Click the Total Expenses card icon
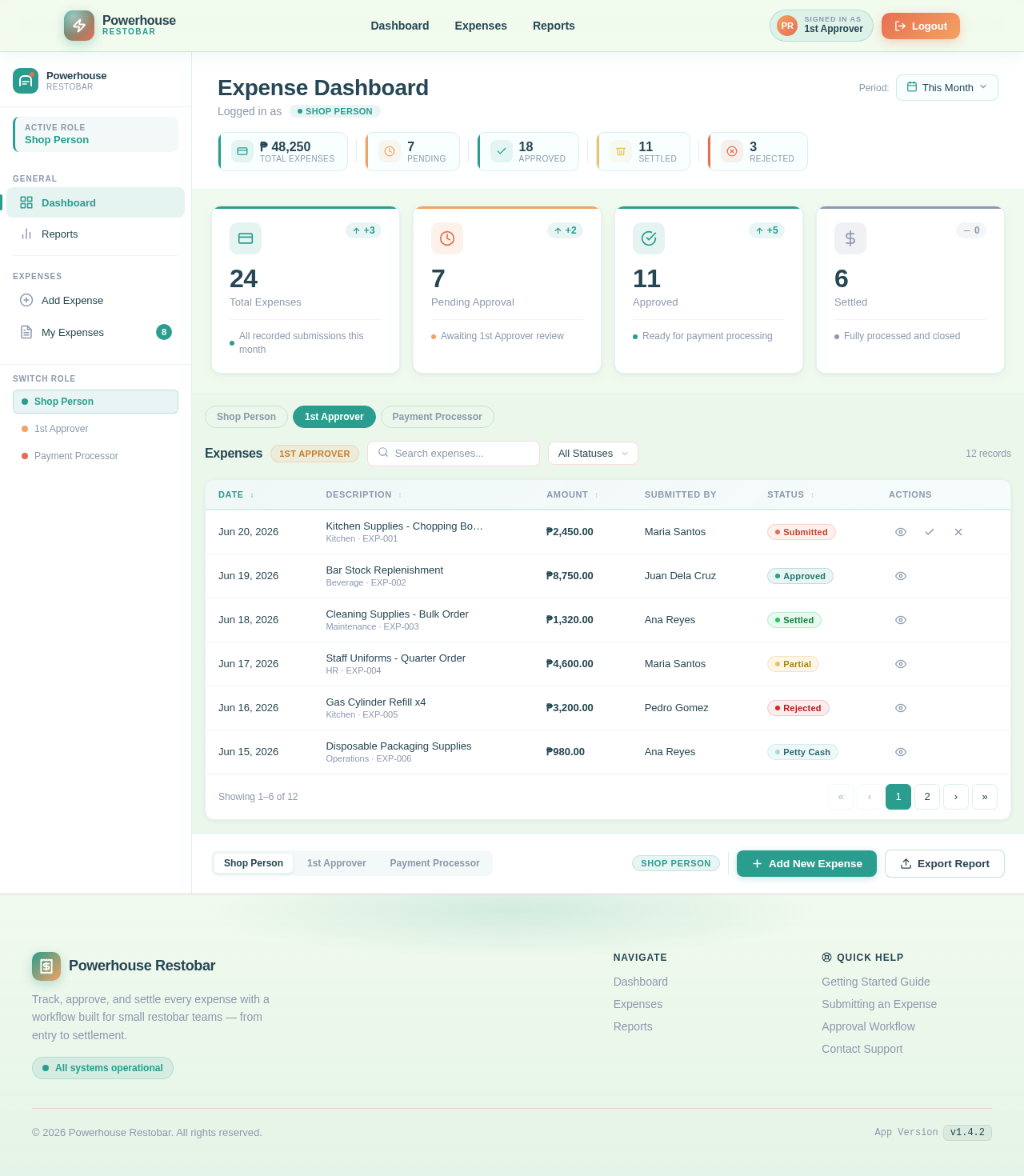The image size is (1024, 1176). click(246, 238)
